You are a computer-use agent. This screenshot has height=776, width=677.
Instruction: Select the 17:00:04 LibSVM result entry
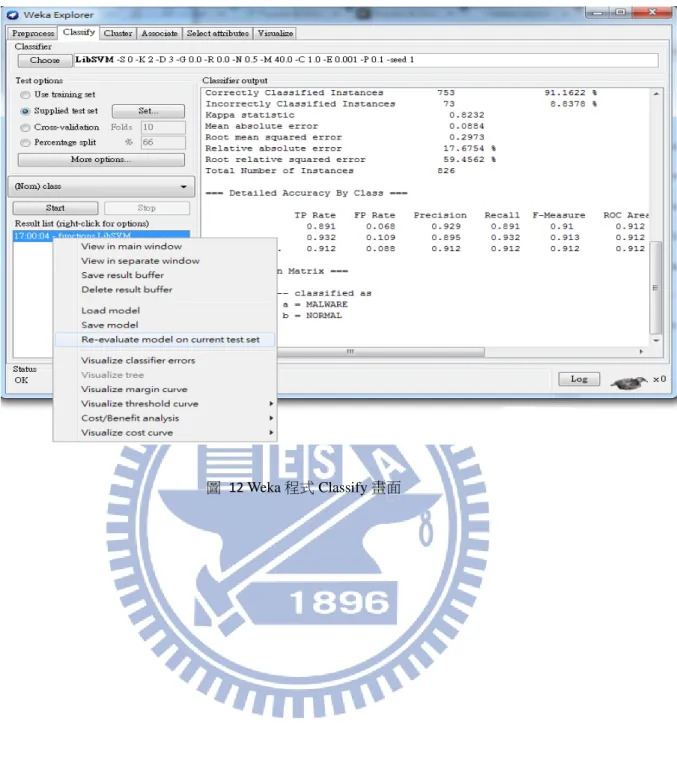[101, 236]
